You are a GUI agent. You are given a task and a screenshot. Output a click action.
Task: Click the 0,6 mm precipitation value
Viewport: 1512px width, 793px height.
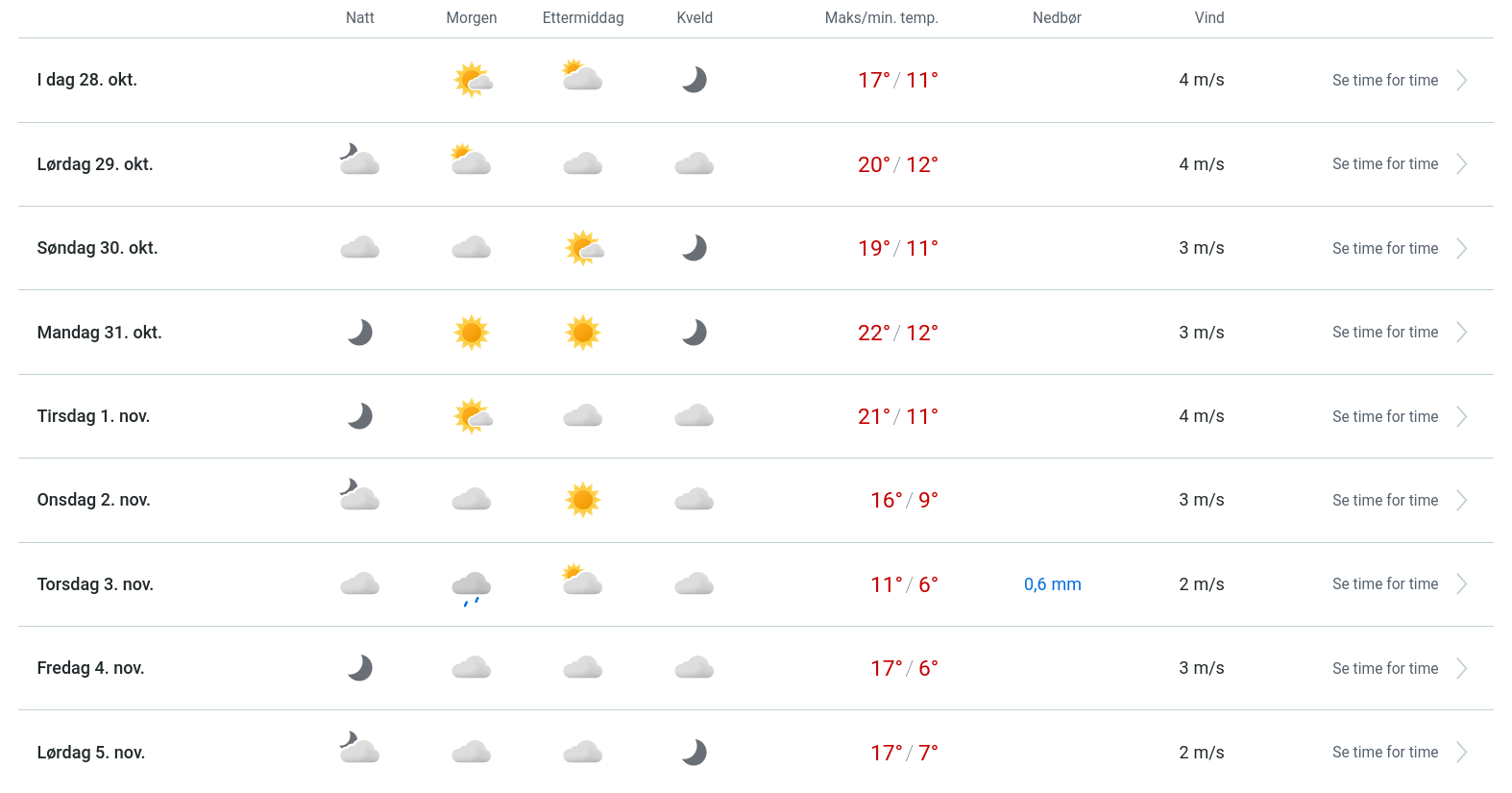(x=1052, y=584)
